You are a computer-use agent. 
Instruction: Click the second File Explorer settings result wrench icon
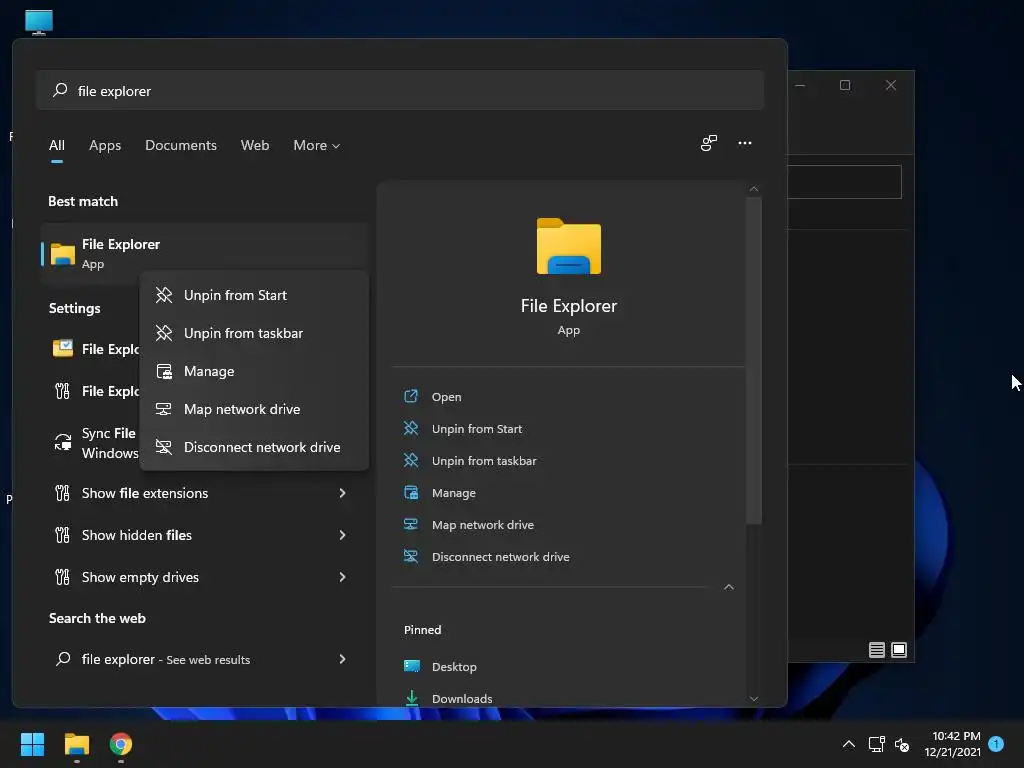pyautogui.click(x=63, y=391)
